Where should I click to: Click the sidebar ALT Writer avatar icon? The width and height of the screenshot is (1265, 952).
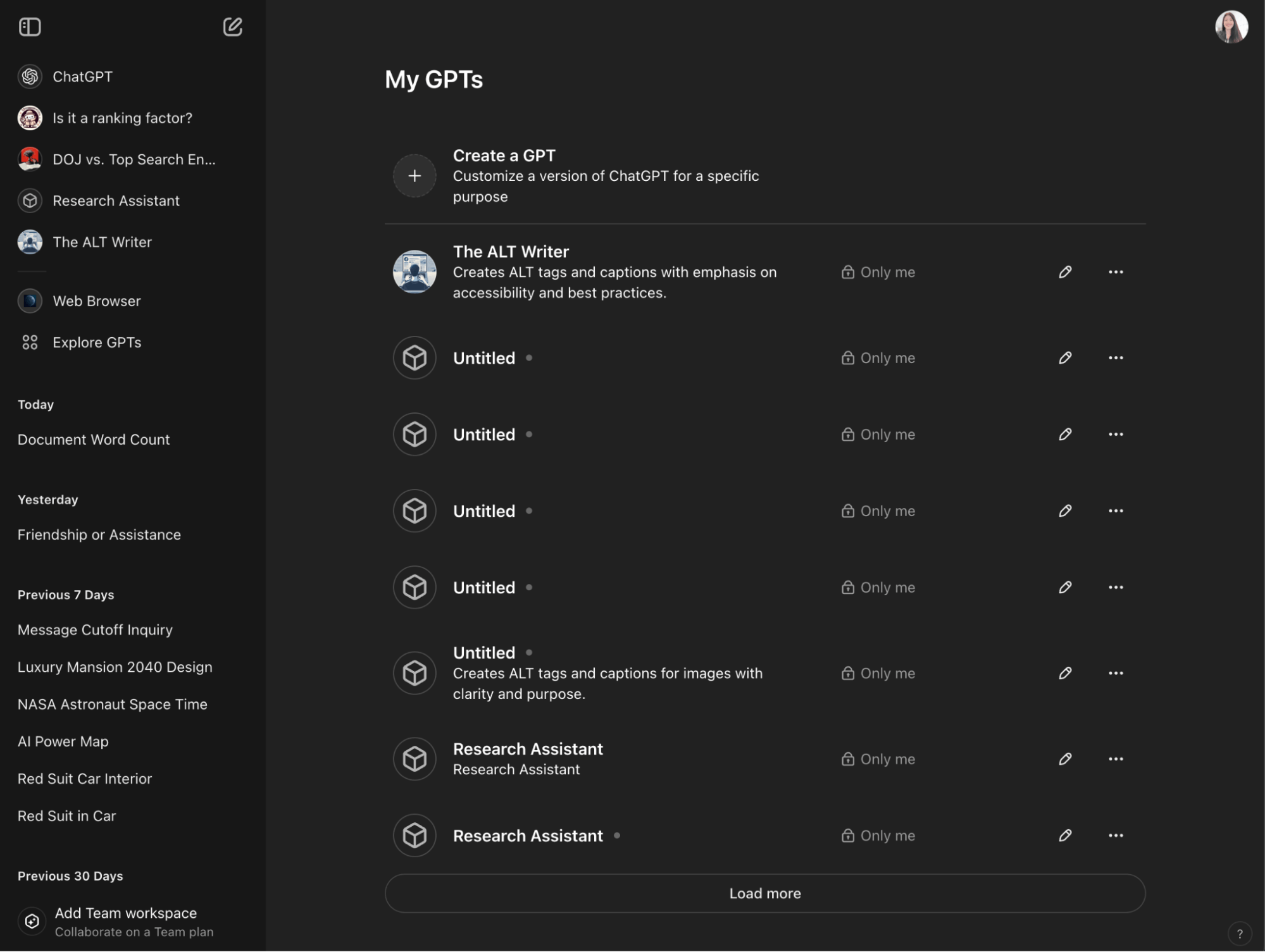point(30,242)
